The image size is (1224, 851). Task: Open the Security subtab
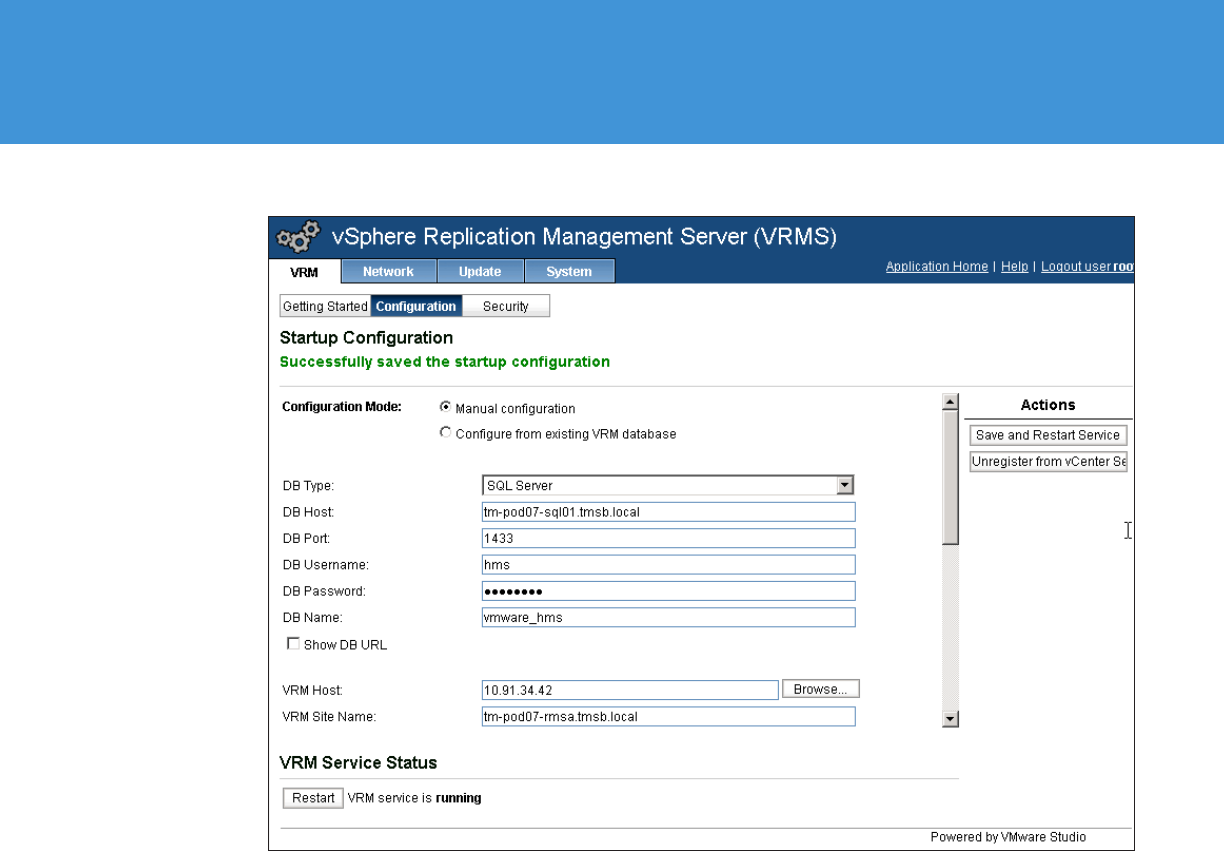tap(506, 306)
